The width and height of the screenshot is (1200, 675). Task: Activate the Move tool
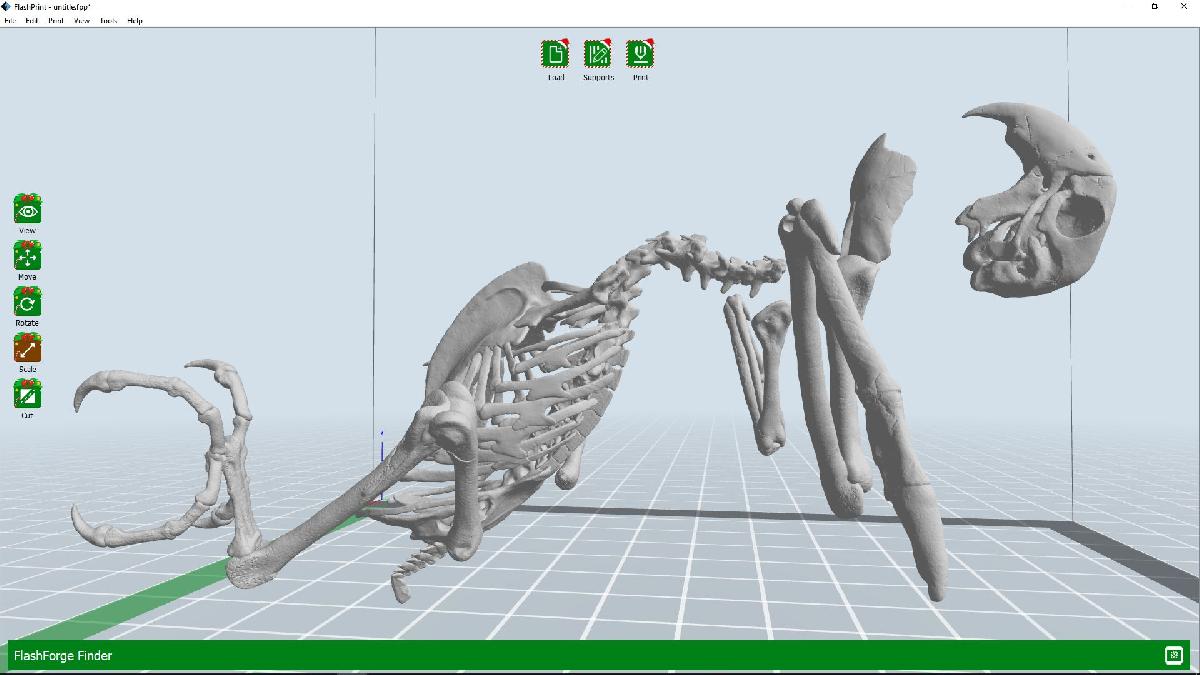tap(27, 256)
